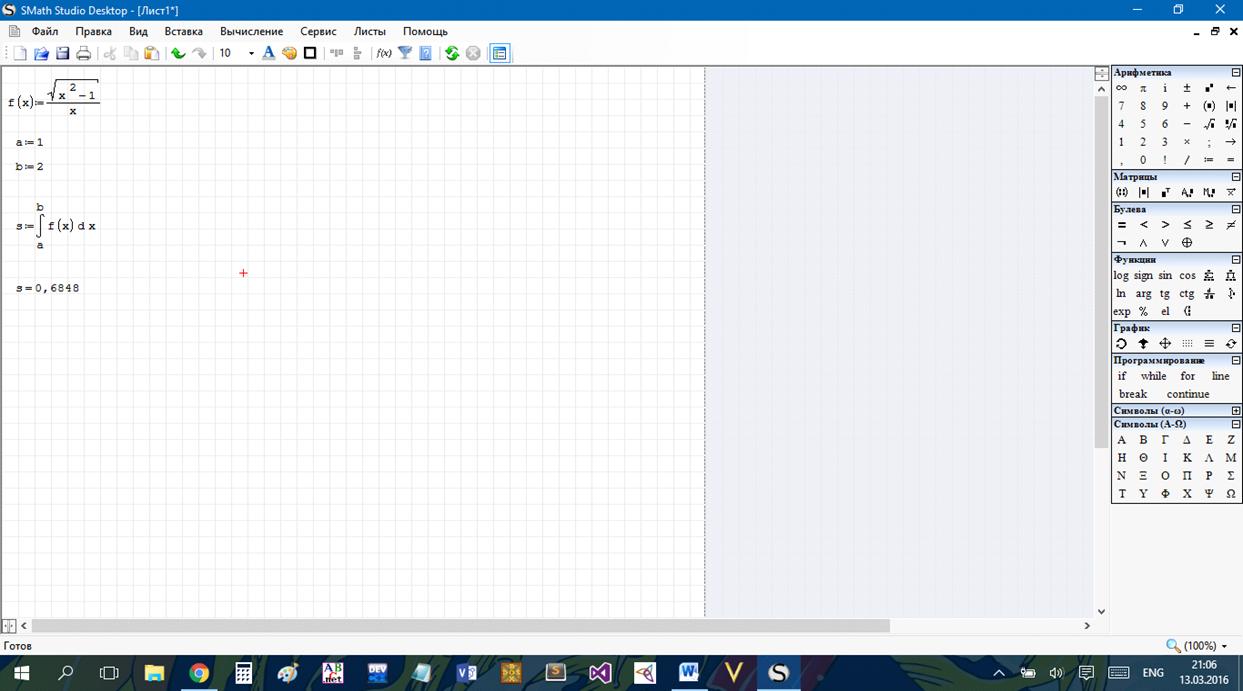
Task: Toggle the border box icon in toolbar
Action: (x=310, y=53)
